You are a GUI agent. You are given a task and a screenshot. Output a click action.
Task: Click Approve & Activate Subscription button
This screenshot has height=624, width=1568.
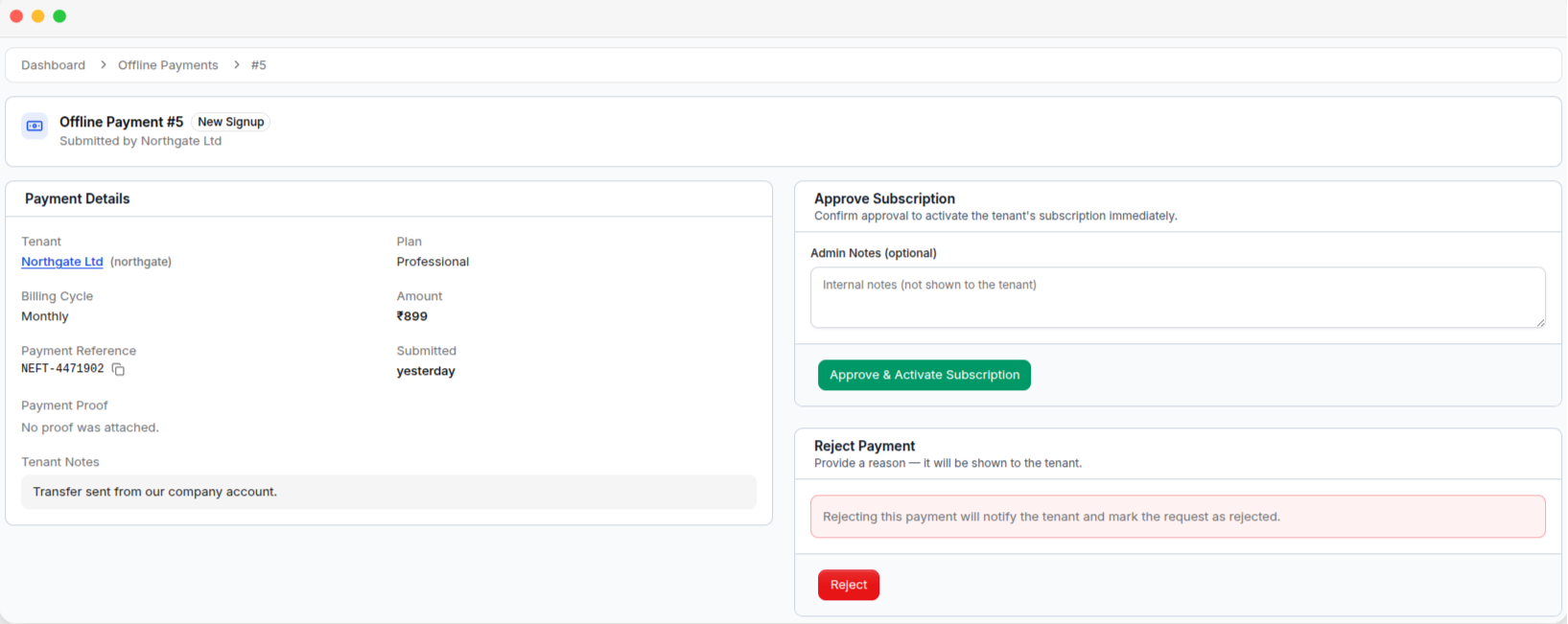click(x=924, y=375)
